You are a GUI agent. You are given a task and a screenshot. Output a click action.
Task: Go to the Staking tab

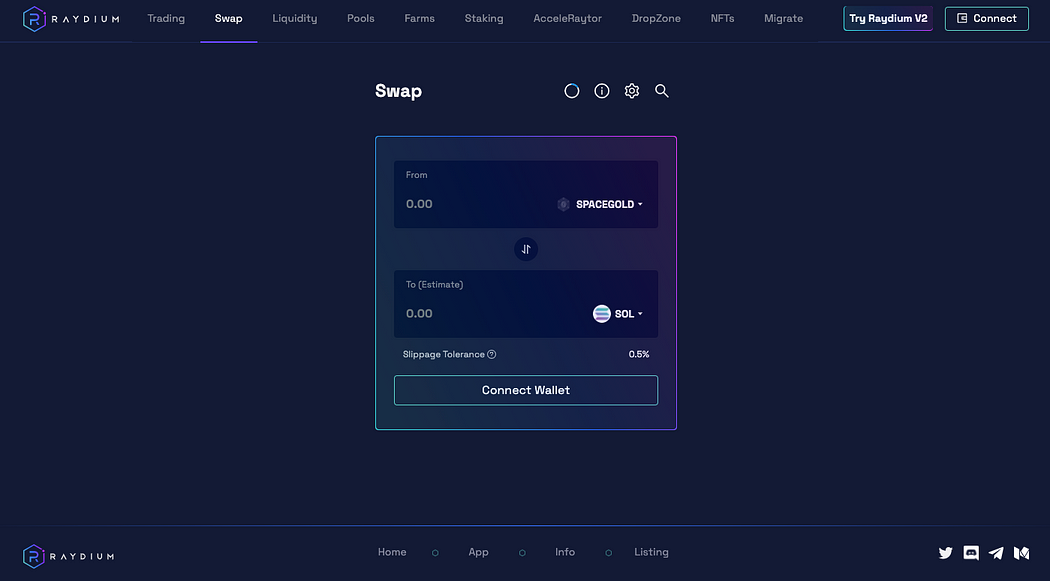pos(484,19)
